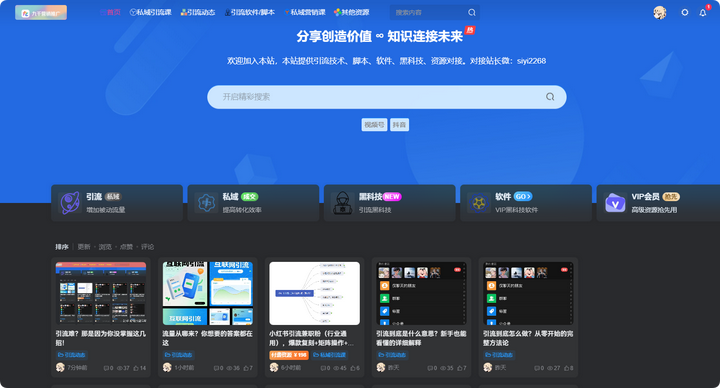Open thumbnail of 引流难？那是因为你没掌握这几招 post
This screenshot has width=720, height=388.
coord(101,293)
